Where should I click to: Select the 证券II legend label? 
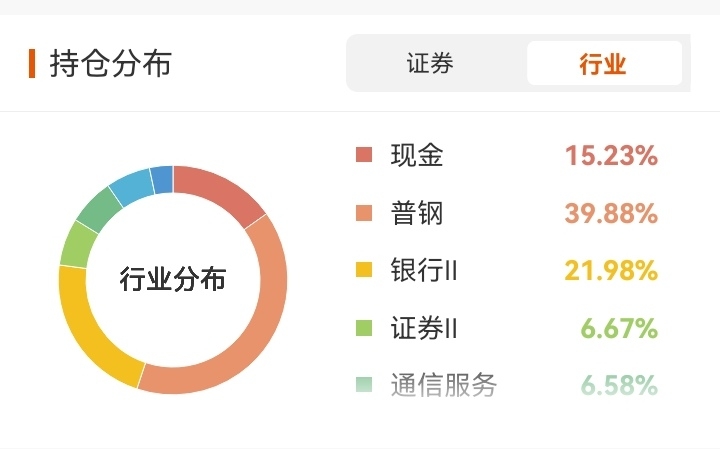pos(424,328)
